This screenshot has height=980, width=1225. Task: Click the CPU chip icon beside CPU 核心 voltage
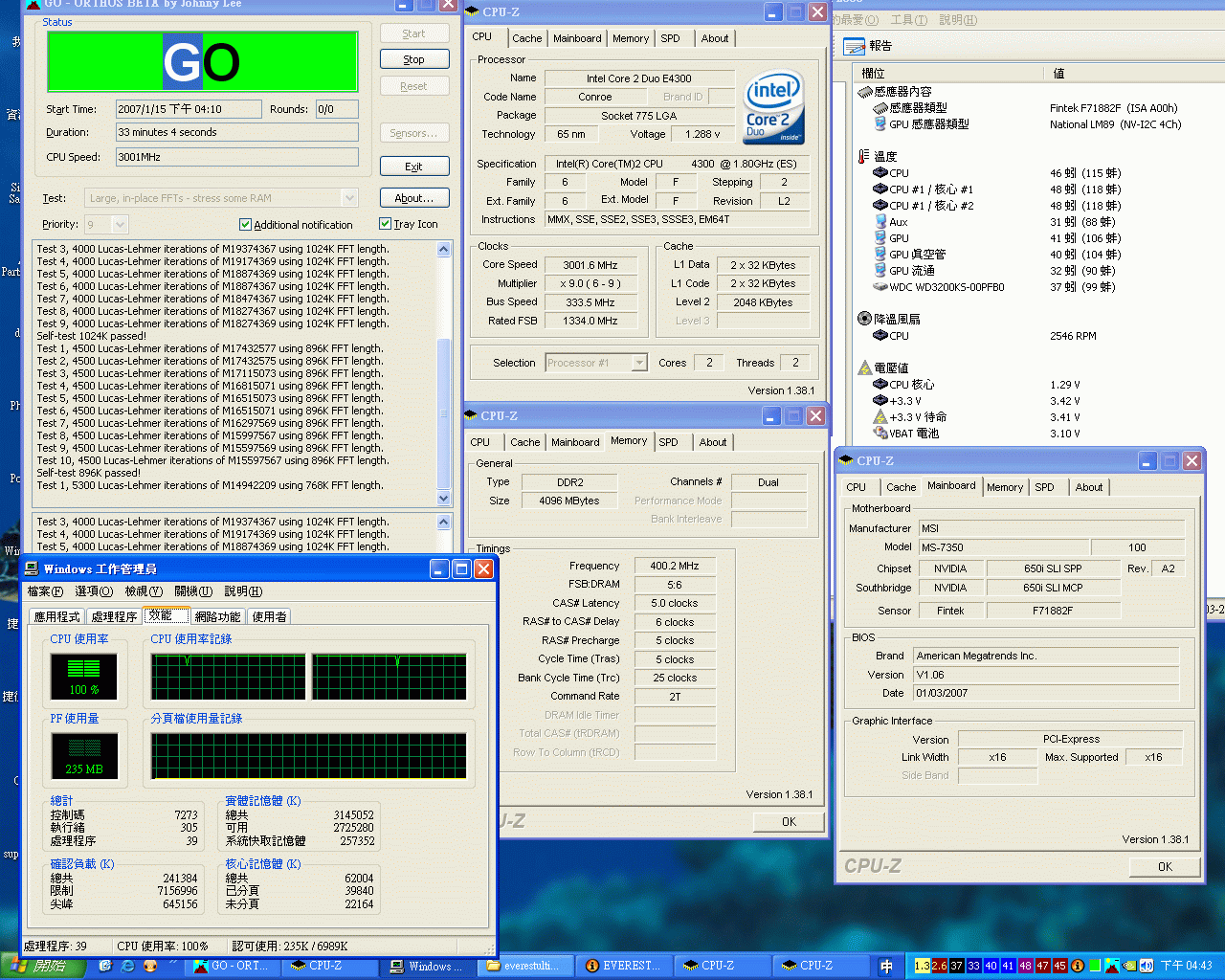tap(880, 384)
